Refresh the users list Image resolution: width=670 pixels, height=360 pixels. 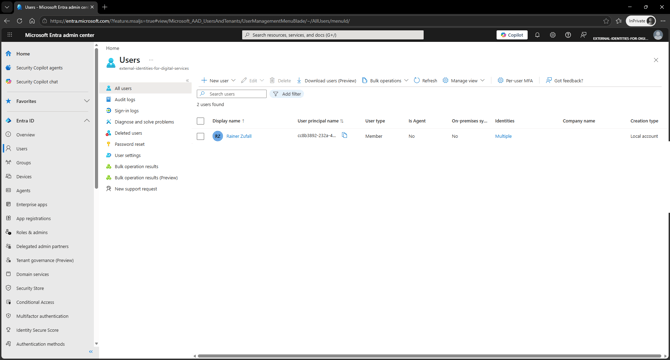(426, 81)
